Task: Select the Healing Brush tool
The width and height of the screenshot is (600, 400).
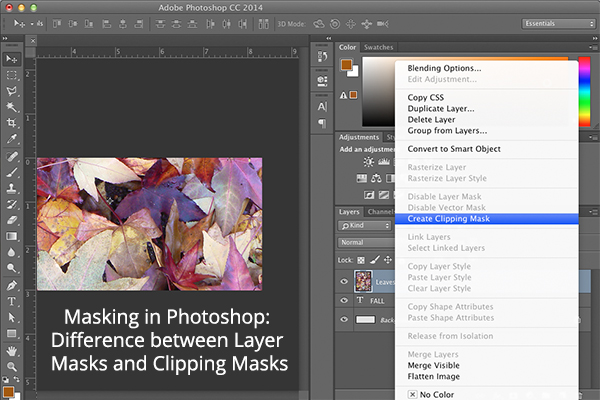Action: click(11, 157)
